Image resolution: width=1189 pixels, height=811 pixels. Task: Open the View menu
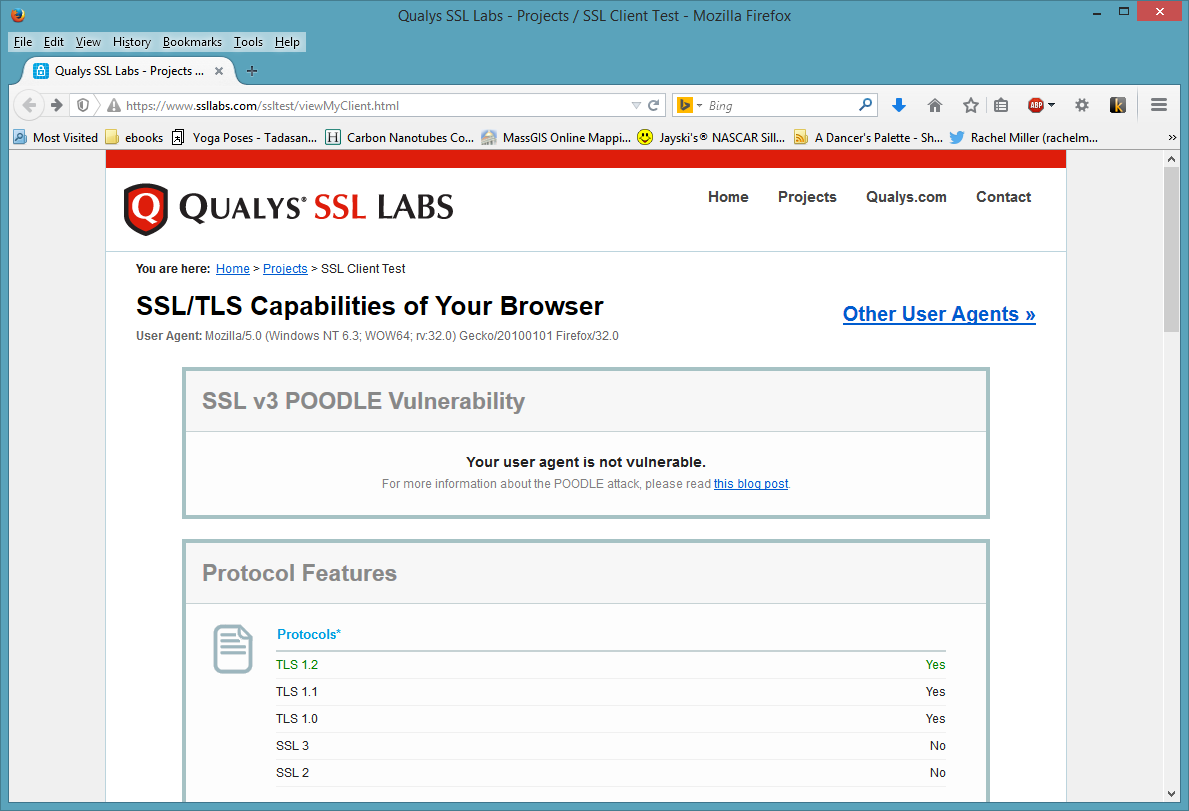click(x=88, y=42)
